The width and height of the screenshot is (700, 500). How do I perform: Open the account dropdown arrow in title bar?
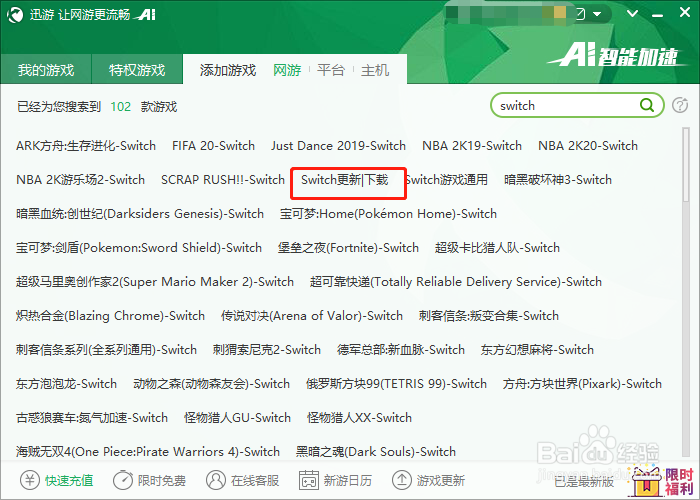597,14
